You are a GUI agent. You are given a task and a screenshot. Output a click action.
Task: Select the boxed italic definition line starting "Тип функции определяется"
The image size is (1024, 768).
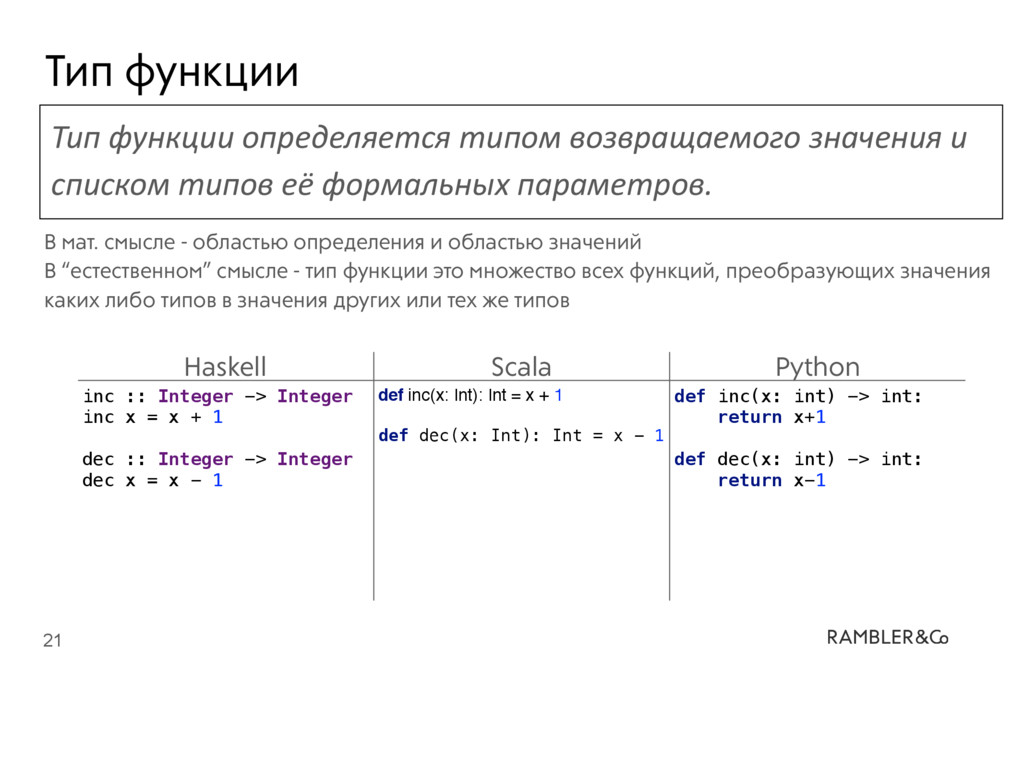tap(509, 138)
